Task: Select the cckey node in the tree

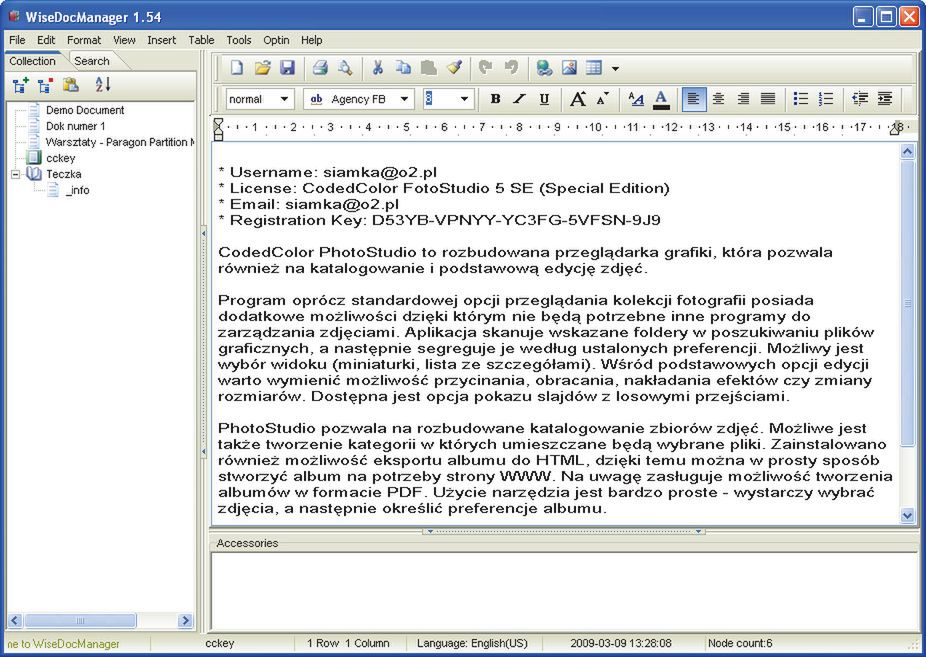Action: tap(60, 158)
